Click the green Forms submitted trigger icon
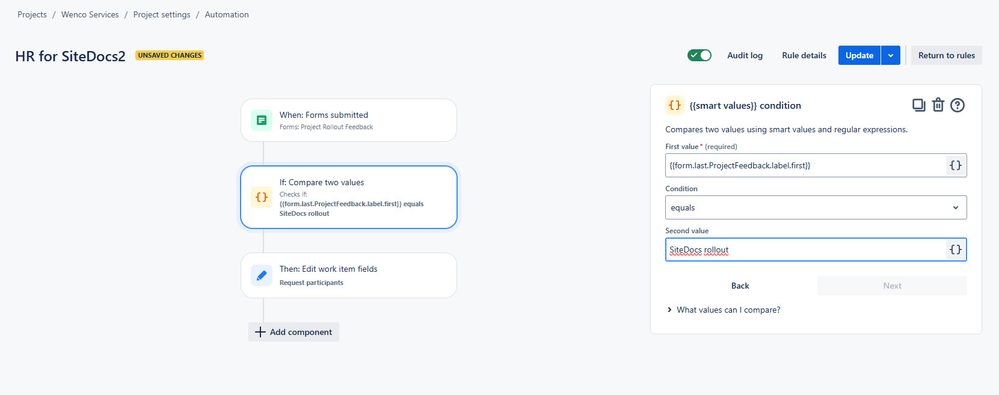999x395 pixels. [261, 120]
